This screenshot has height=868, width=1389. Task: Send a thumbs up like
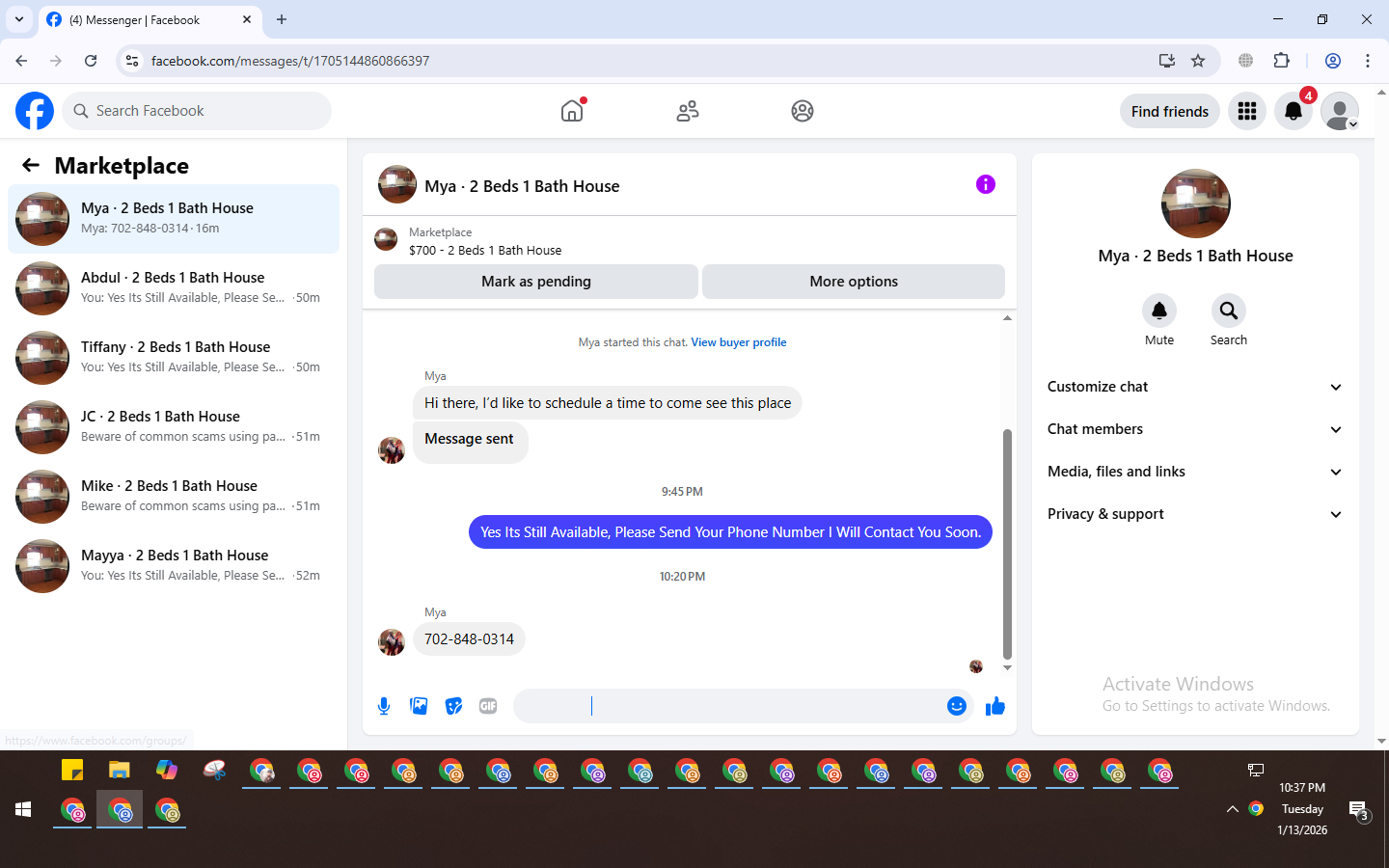(x=995, y=707)
